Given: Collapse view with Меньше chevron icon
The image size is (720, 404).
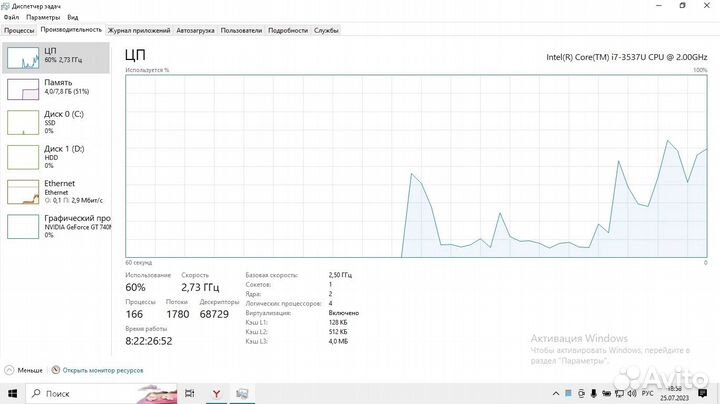Looking at the screenshot, I should [9, 370].
